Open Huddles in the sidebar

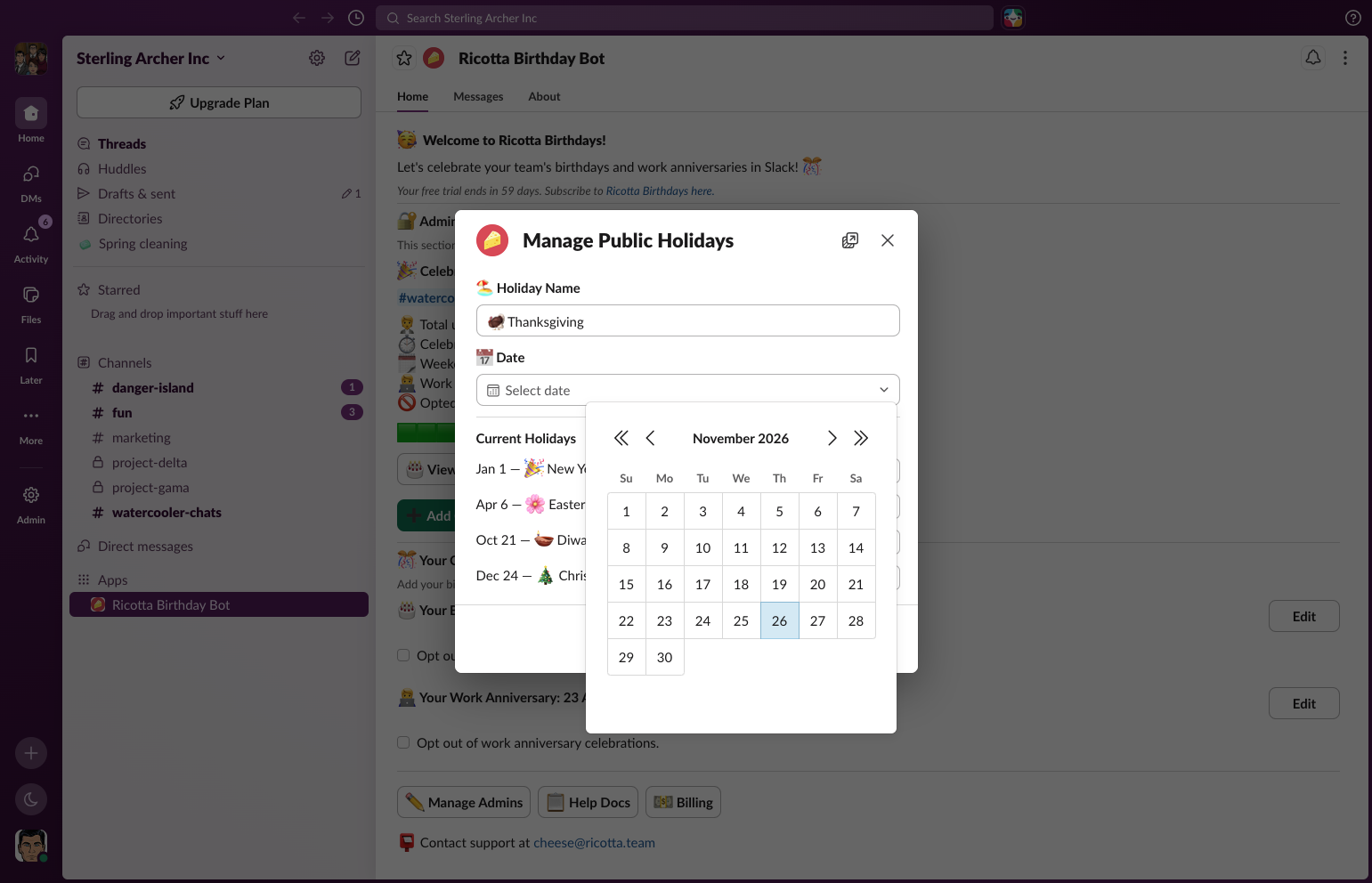(x=219, y=169)
